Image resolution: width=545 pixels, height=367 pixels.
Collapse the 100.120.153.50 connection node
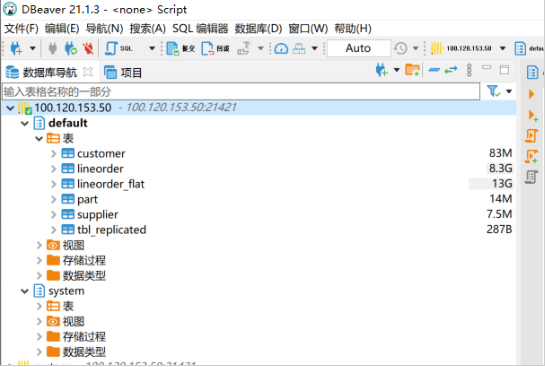pos(10,108)
